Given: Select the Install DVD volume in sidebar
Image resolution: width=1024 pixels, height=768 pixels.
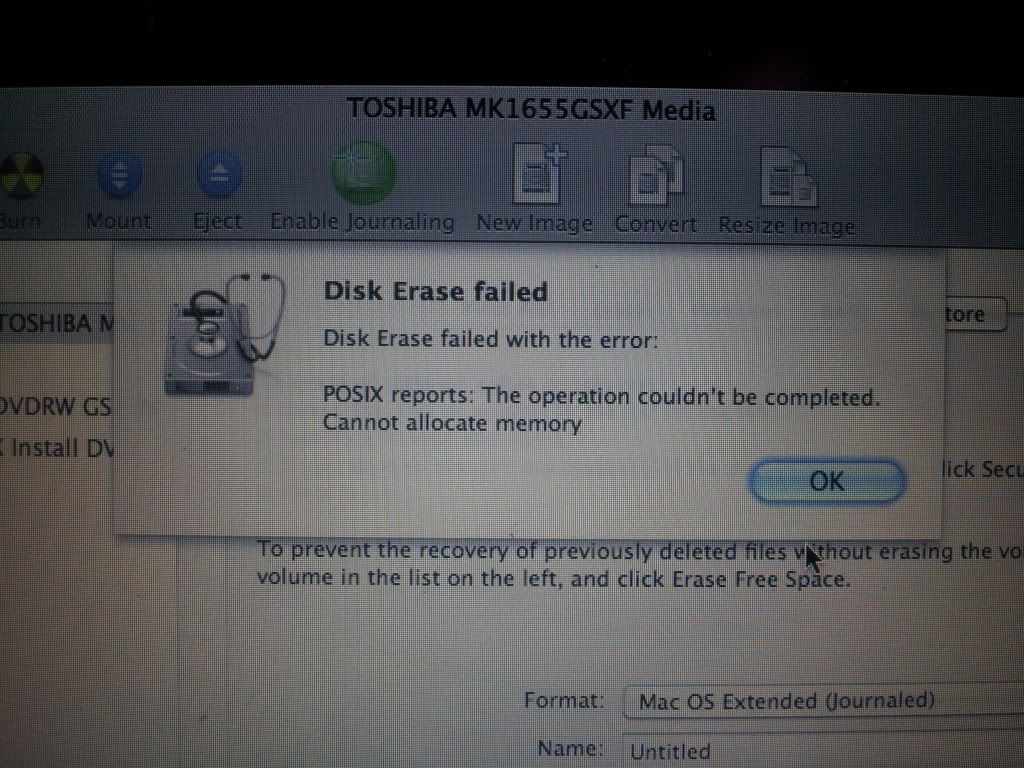Looking at the screenshot, I should coord(57,448).
